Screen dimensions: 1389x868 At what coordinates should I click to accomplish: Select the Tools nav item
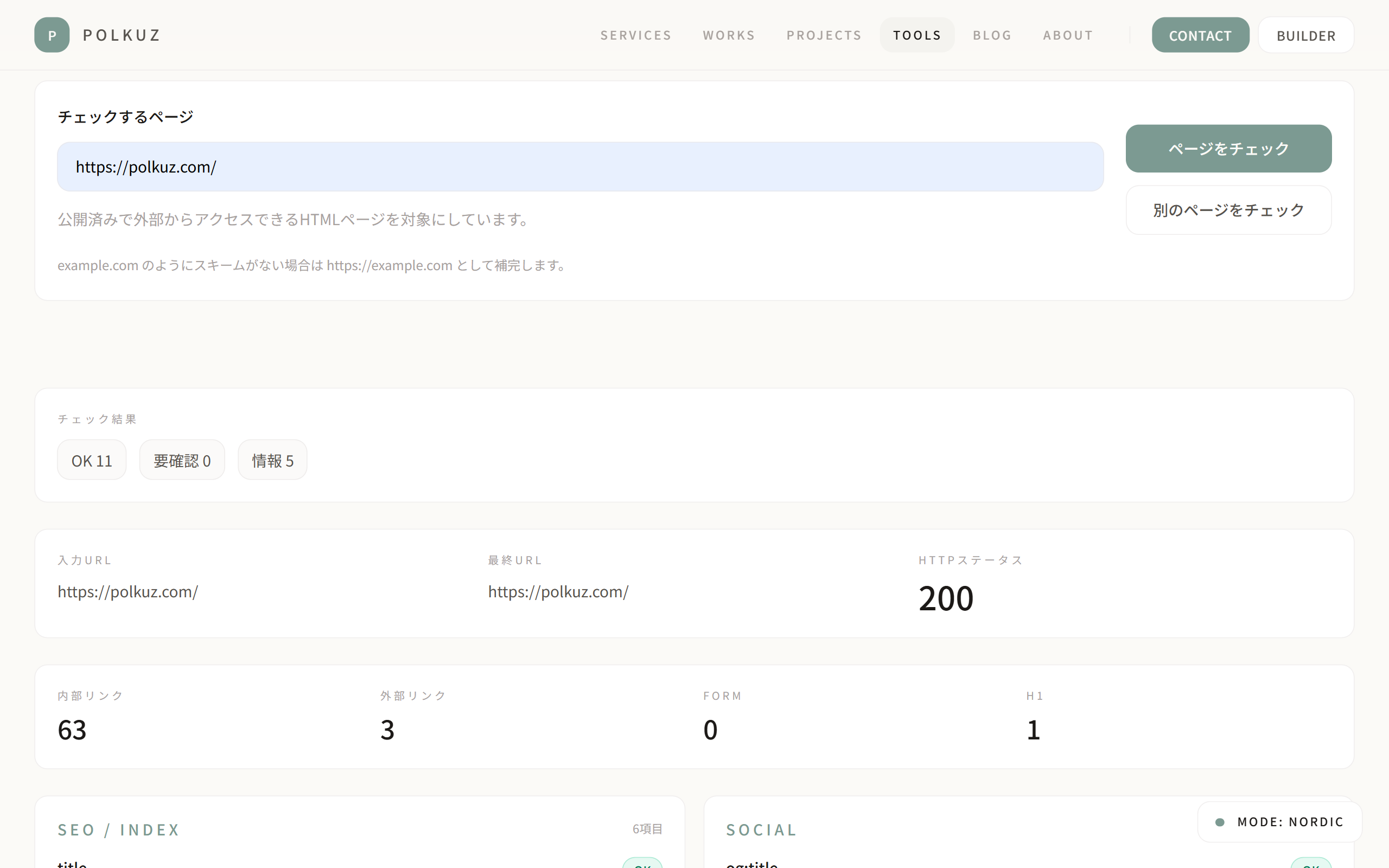pos(917,35)
